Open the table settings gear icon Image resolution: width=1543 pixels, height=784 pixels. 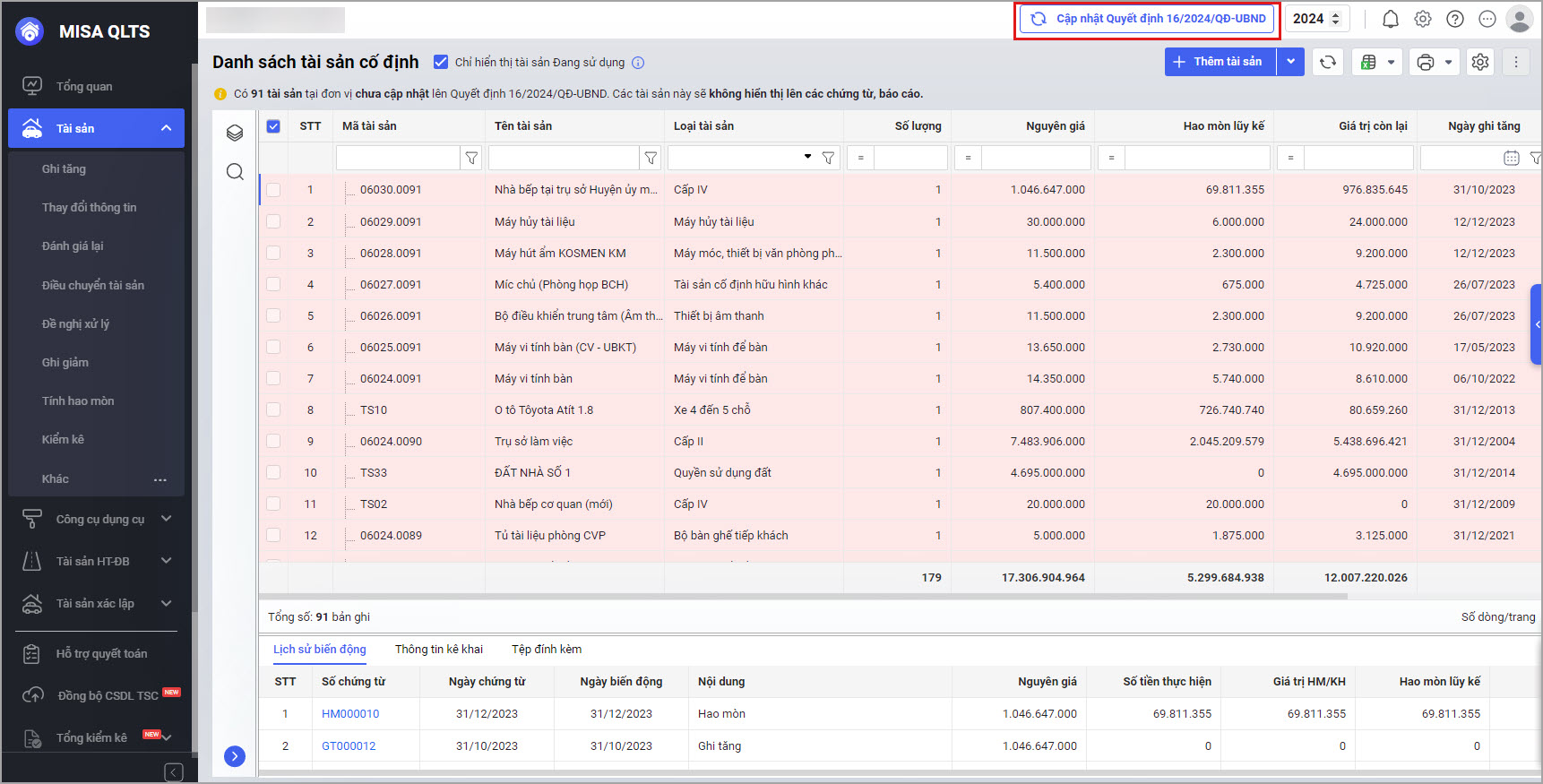1480,62
